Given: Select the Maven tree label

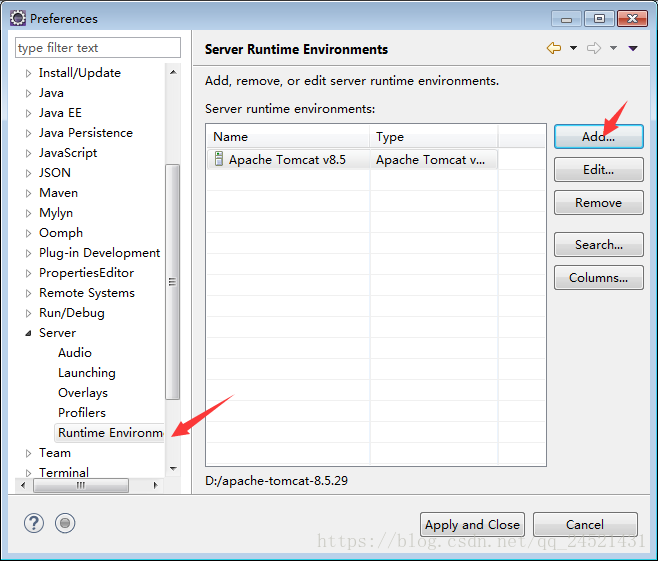Looking at the screenshot, I should point(58,193).
